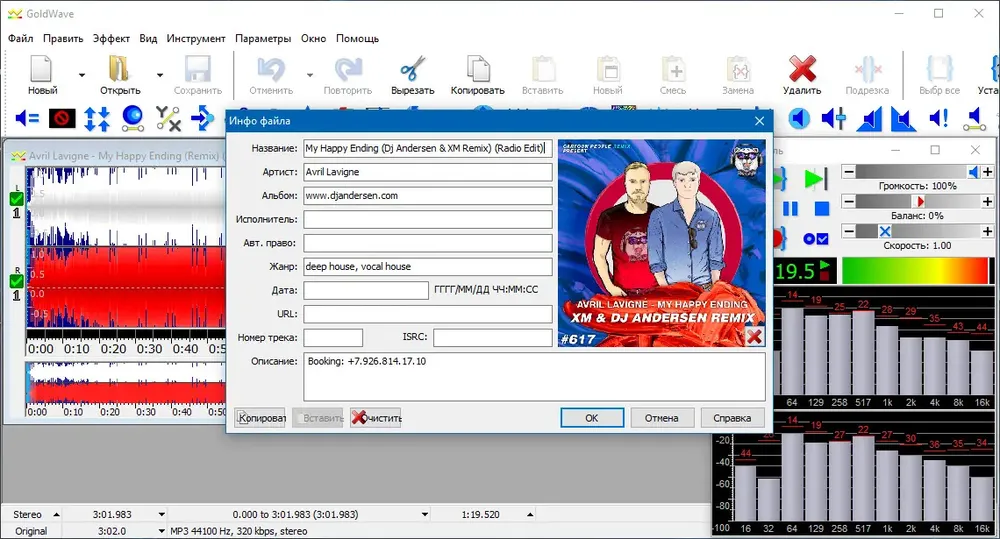The width and height of the screenshot is (1000, 539).
Task: Increase volume with Громкость plus button
Action: tap(987, 172)
